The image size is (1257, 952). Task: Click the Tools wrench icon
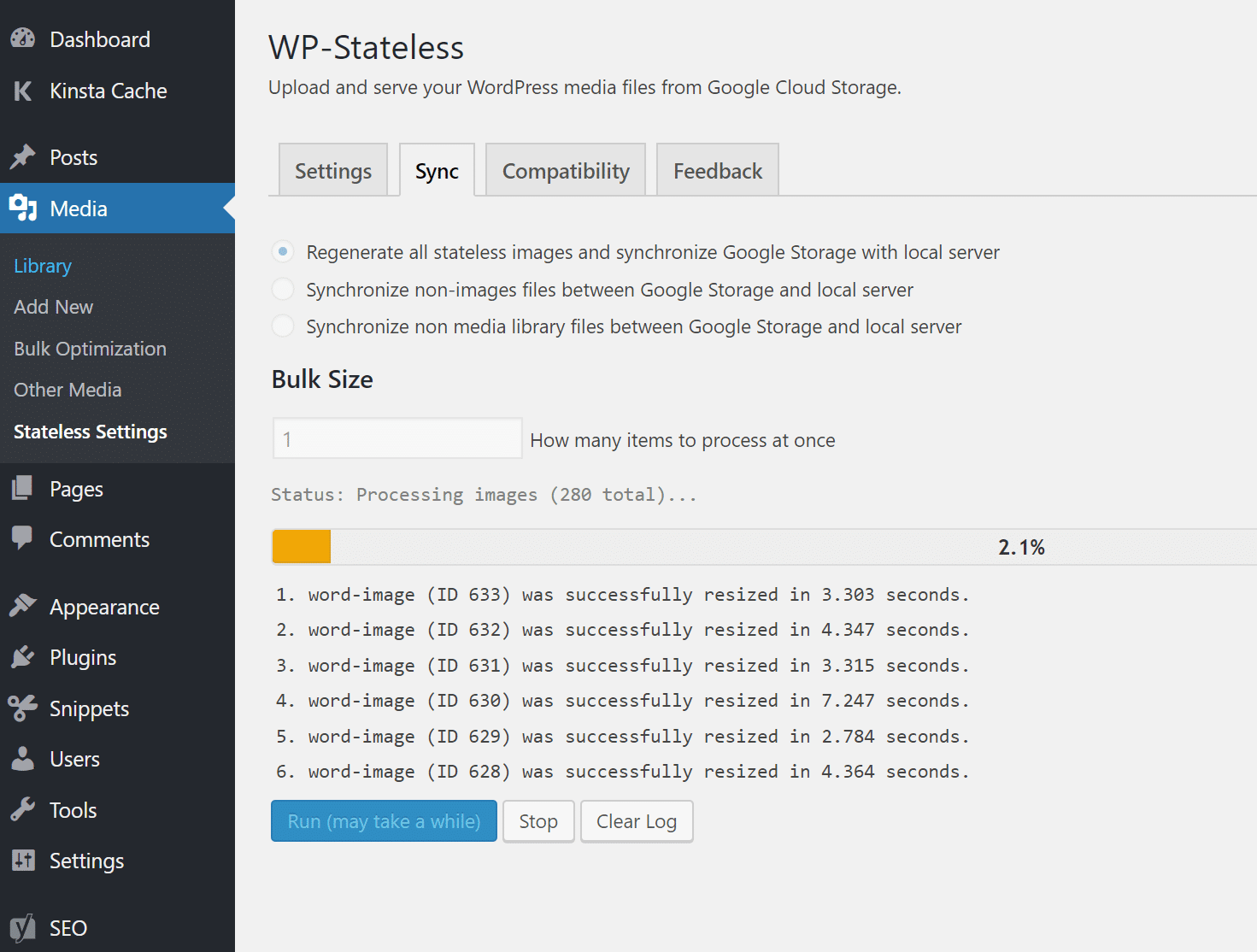[x=23, y=809]
